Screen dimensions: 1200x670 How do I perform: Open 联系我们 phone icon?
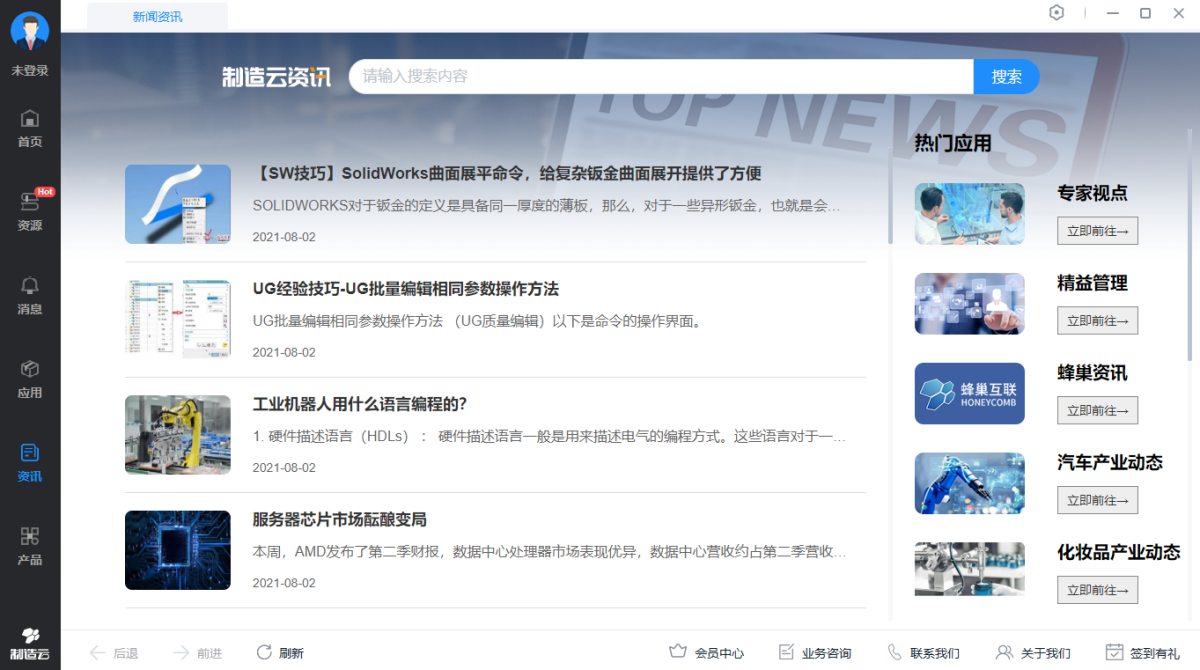click(923, 653)
